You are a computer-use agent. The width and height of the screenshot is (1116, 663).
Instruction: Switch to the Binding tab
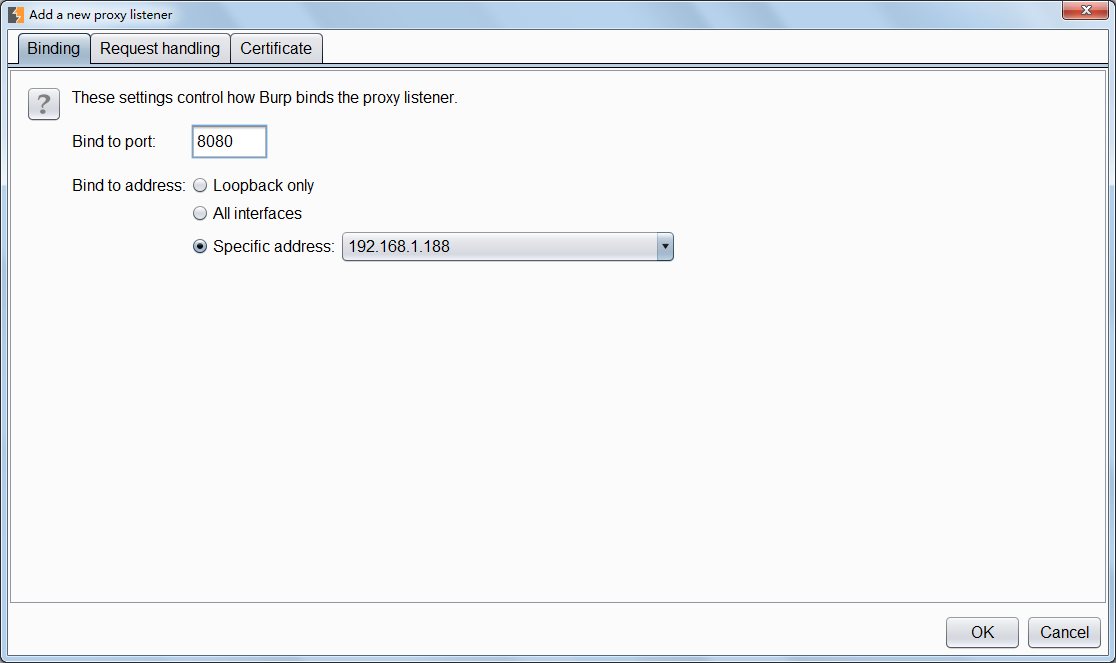pyautogui.click(x=54, y=48)
